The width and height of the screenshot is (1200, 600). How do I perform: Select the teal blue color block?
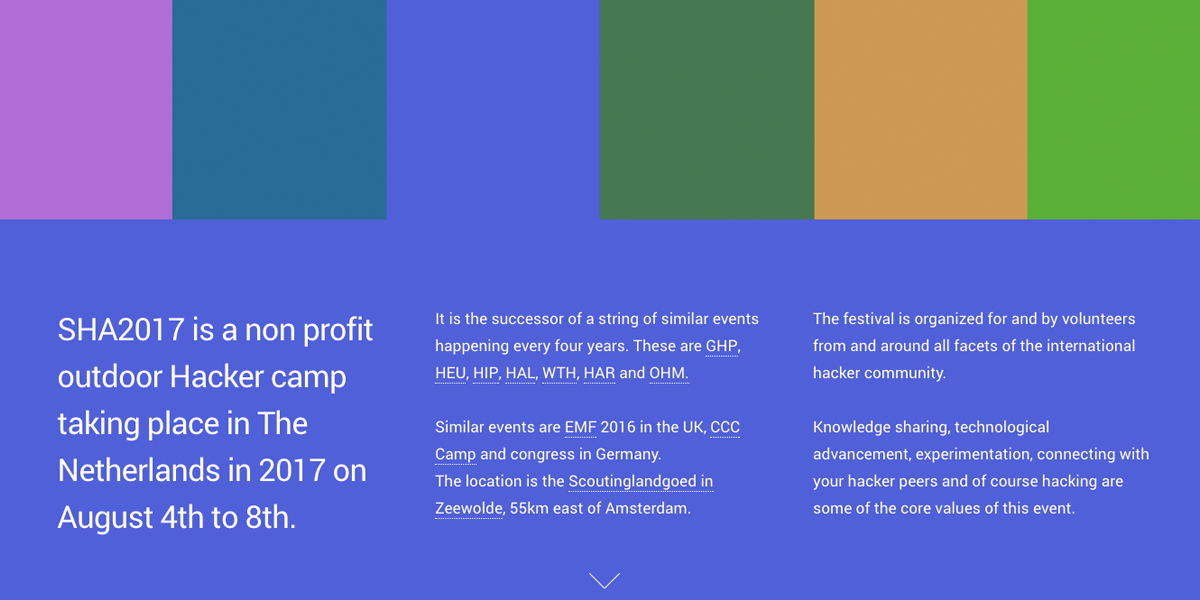(279, 109)
